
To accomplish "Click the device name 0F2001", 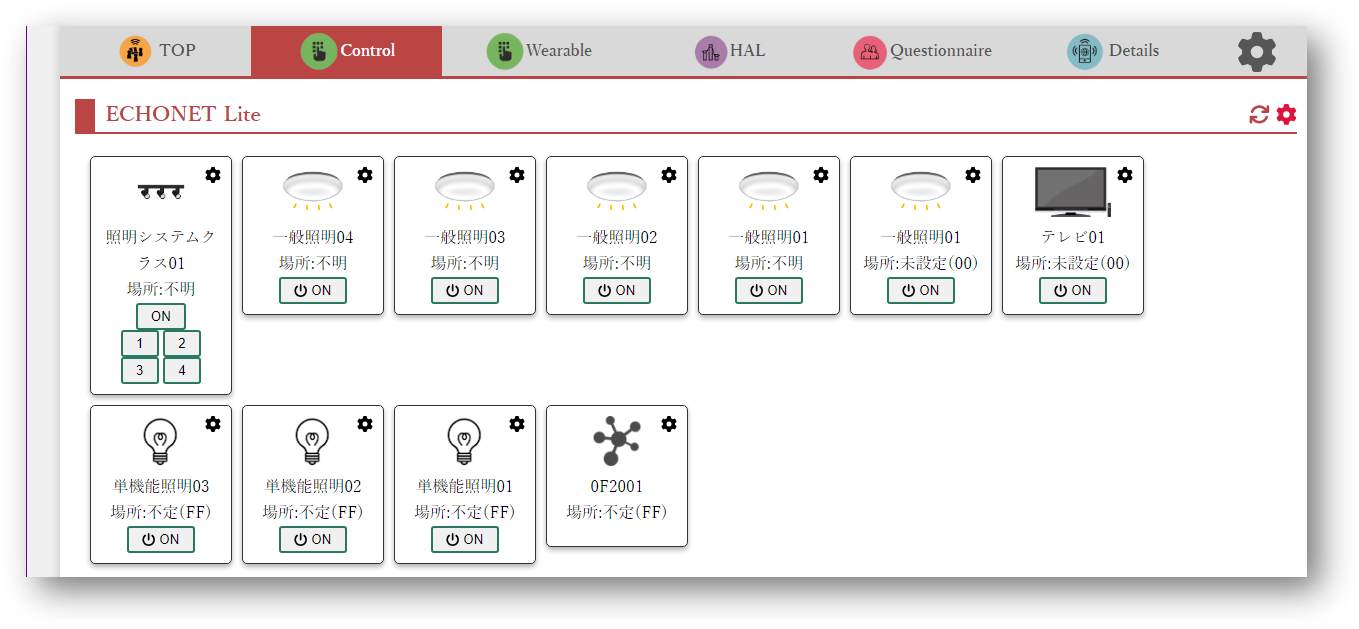I will tap(617, 487).
